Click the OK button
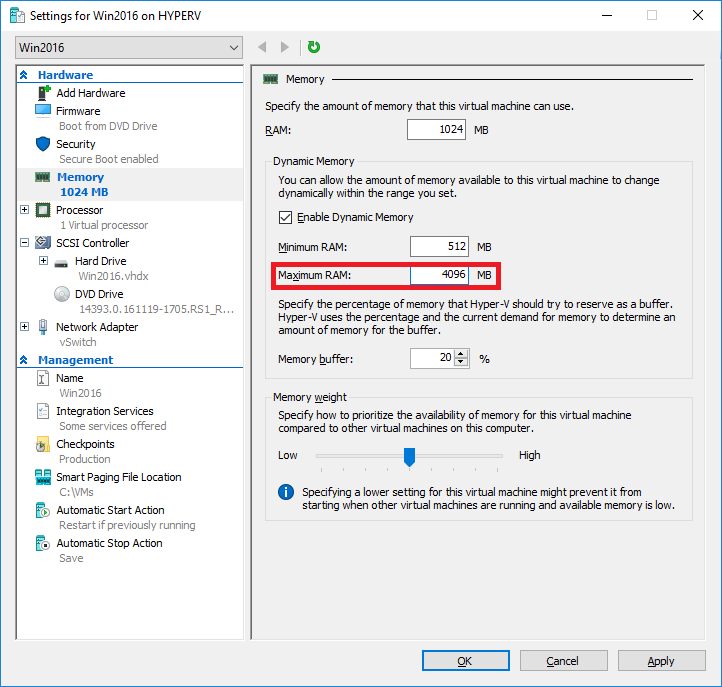722x687 pixels. pos(466,661)
